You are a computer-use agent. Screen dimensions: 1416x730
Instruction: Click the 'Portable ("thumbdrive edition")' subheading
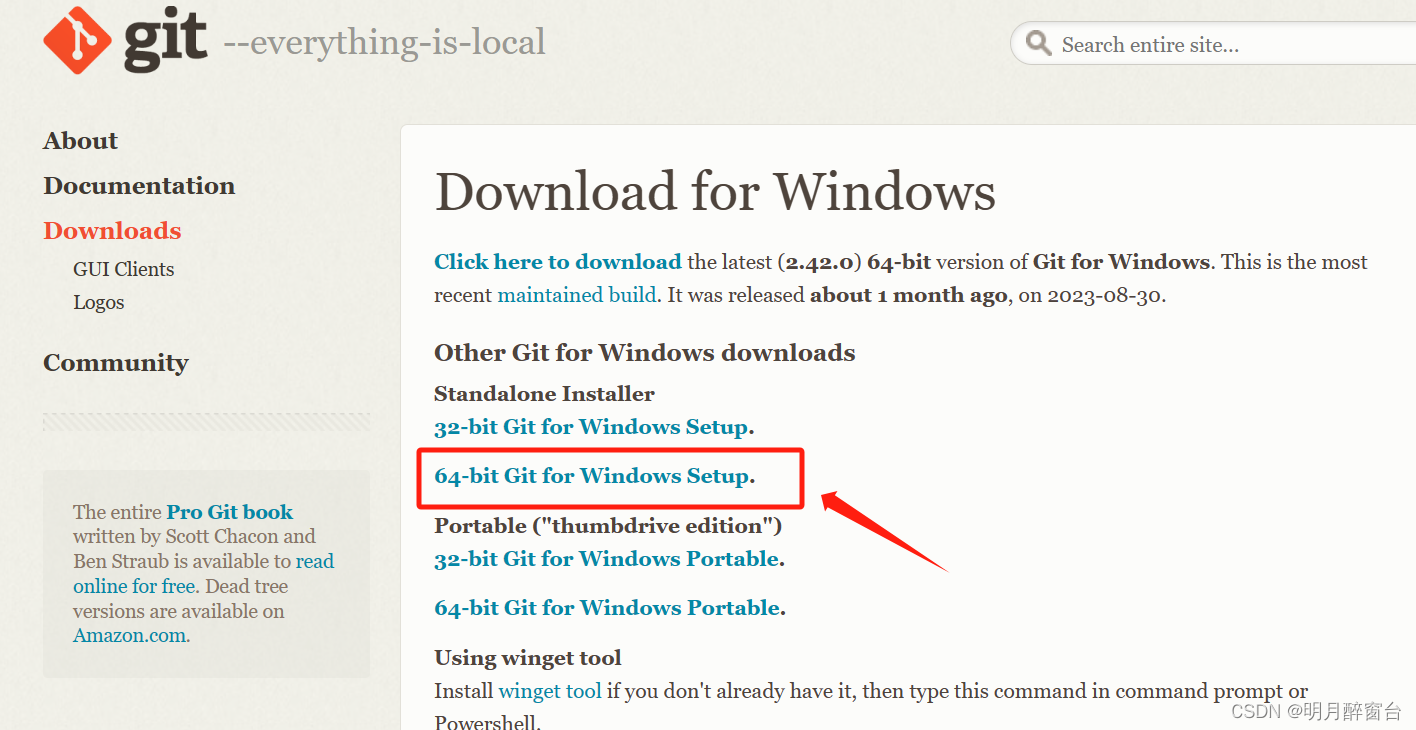point(608,526)
